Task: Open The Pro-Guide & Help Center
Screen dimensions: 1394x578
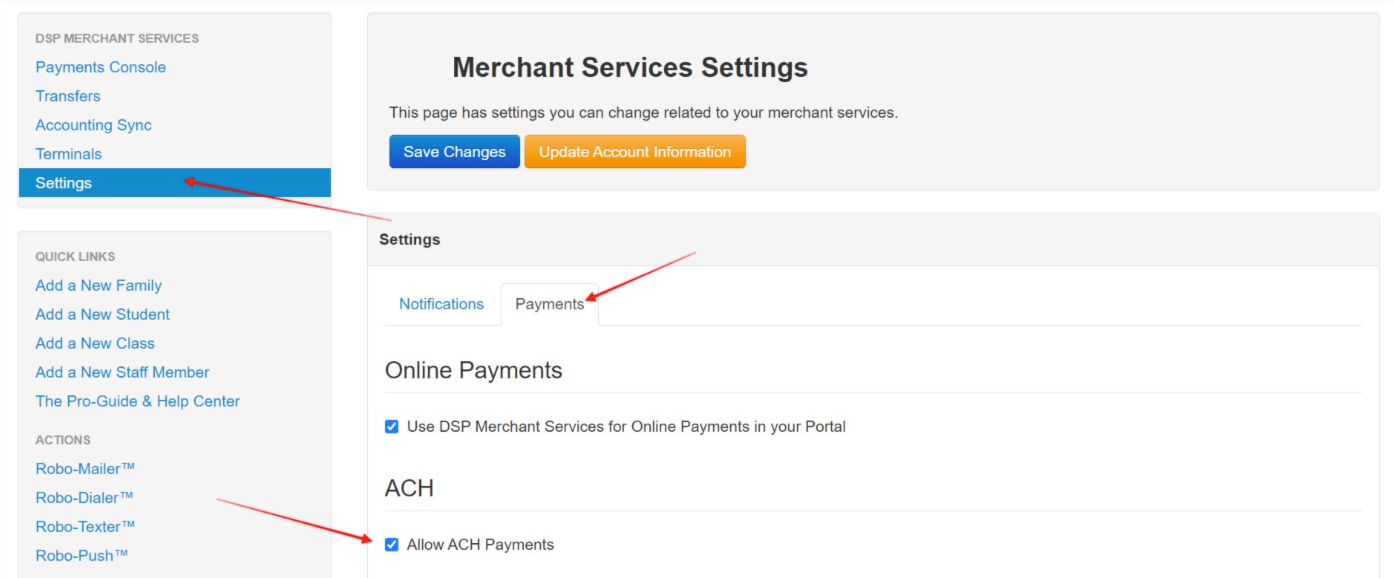Action: pyautogui.click(x=138, y=401)
